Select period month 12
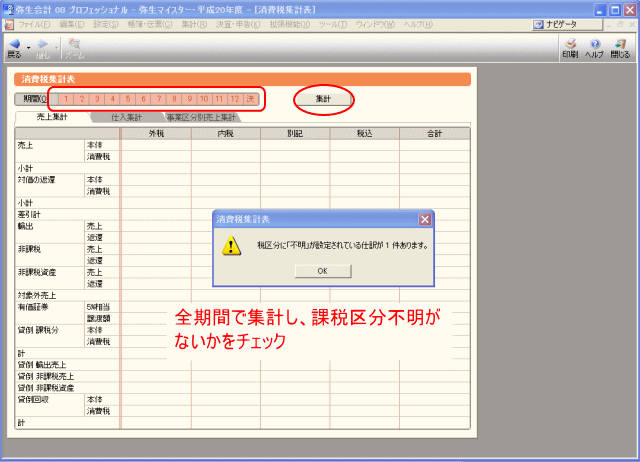This screenshot has width=640, height=462. (x=235, y=99)
